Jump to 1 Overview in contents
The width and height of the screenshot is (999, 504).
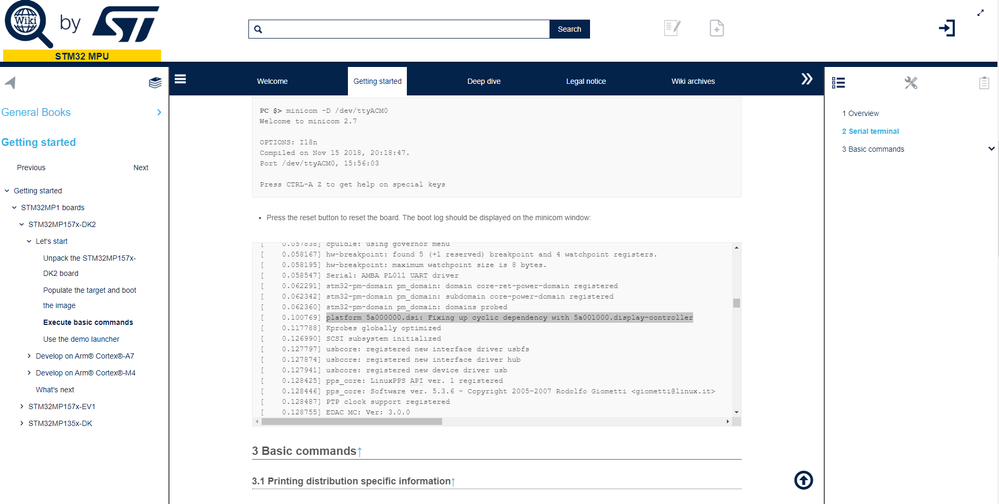tap(860, 113)
